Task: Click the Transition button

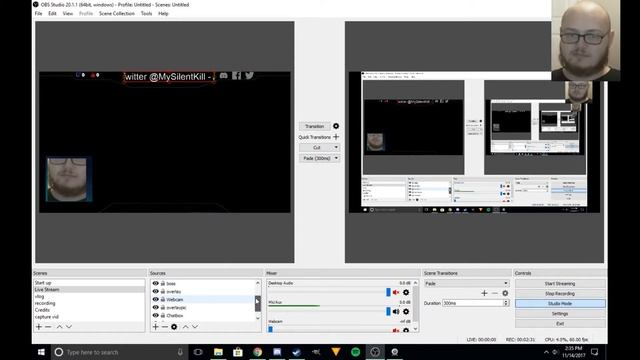Action: pyautogui.click(x=315, y=126)
